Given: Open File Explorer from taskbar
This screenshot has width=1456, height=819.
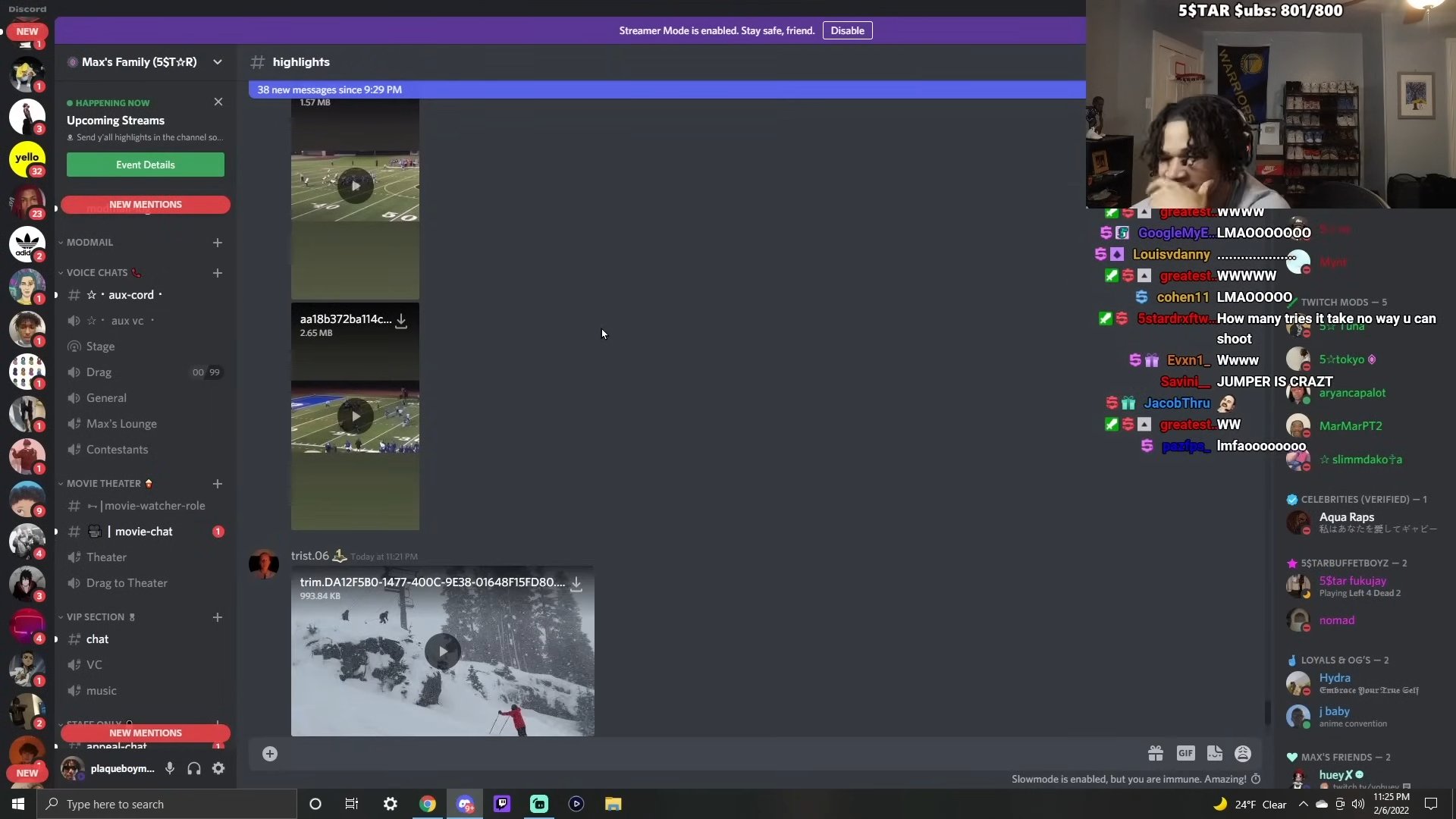Looking at the screenshot, I should (x=613, y=804).
